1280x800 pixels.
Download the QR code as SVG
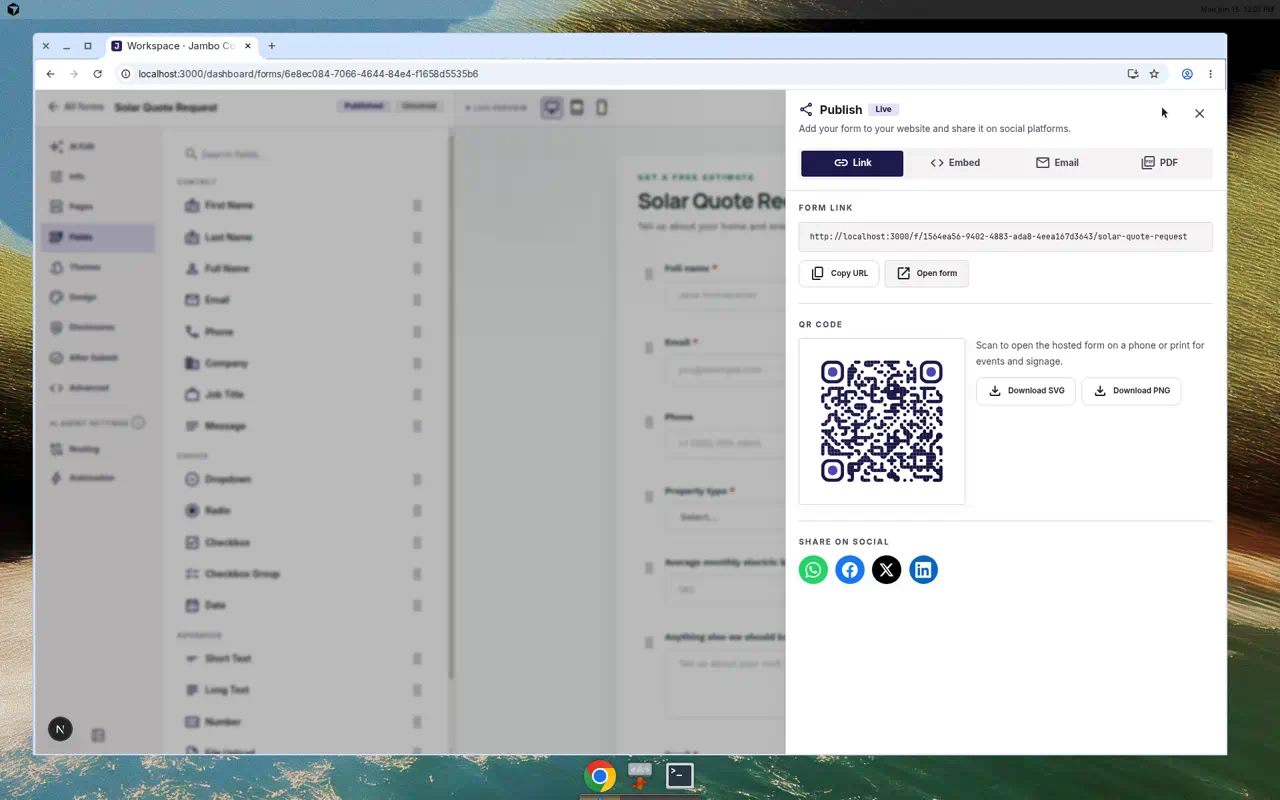[1025, 391]
